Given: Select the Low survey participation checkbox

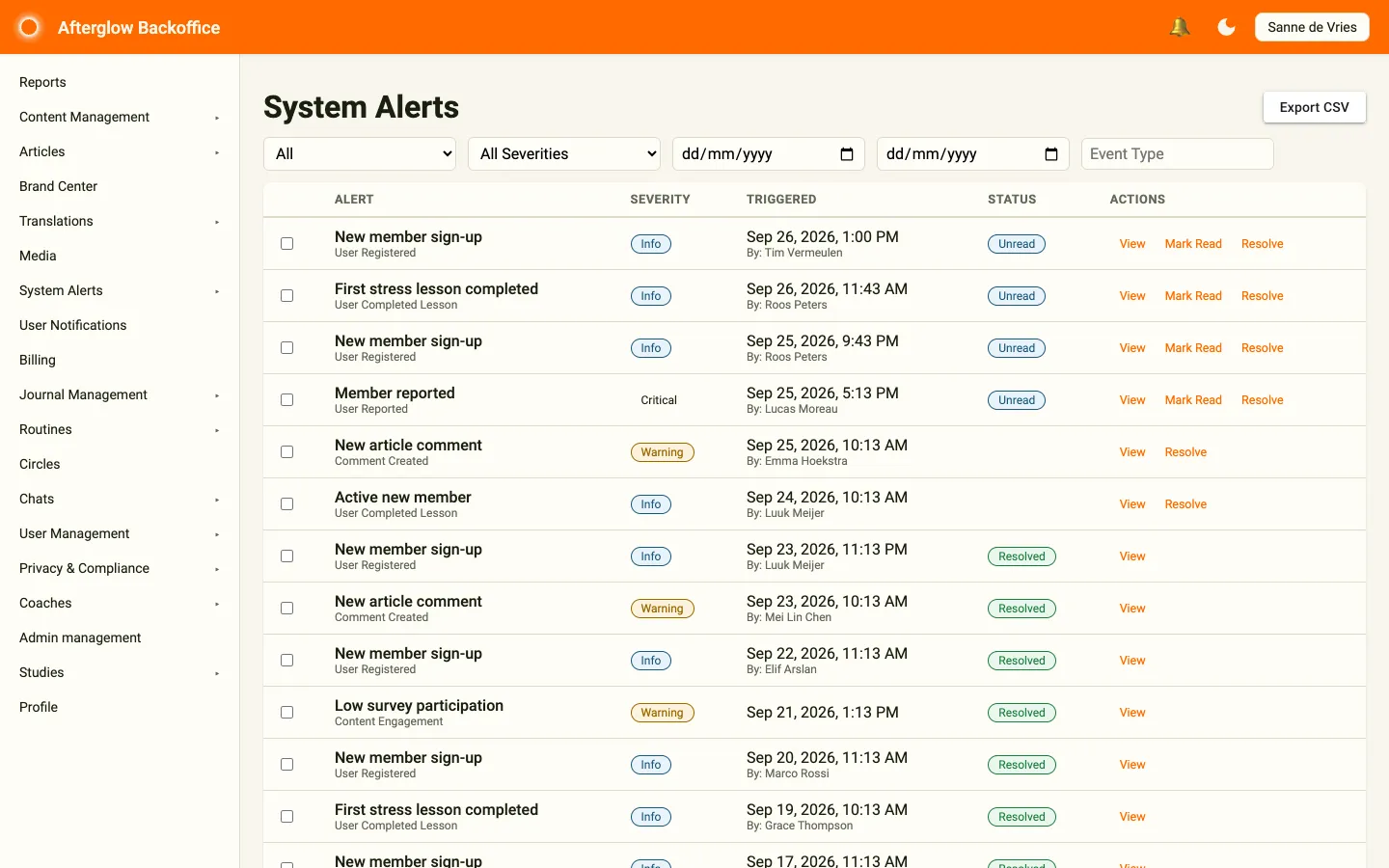Looking at the screenshot, I should click(286, 713).
